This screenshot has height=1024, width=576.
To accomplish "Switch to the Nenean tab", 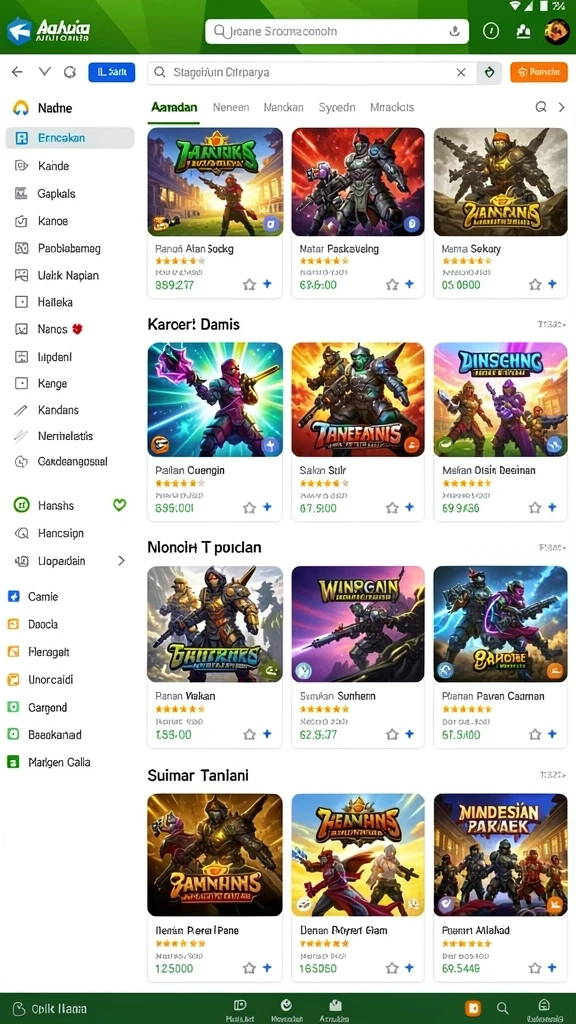I will [231, 107].
